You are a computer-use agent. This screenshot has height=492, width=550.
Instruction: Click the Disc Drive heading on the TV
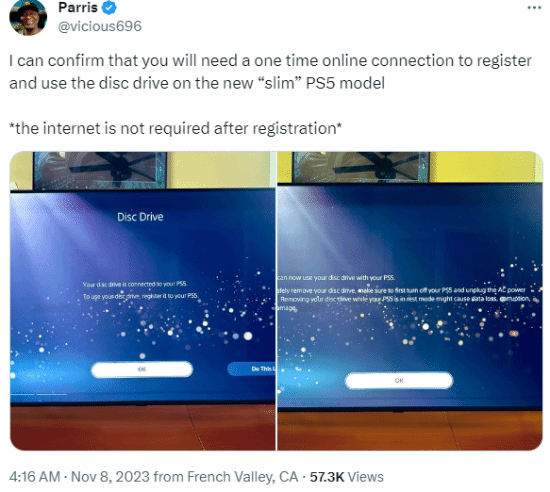(x=140, y=217)
